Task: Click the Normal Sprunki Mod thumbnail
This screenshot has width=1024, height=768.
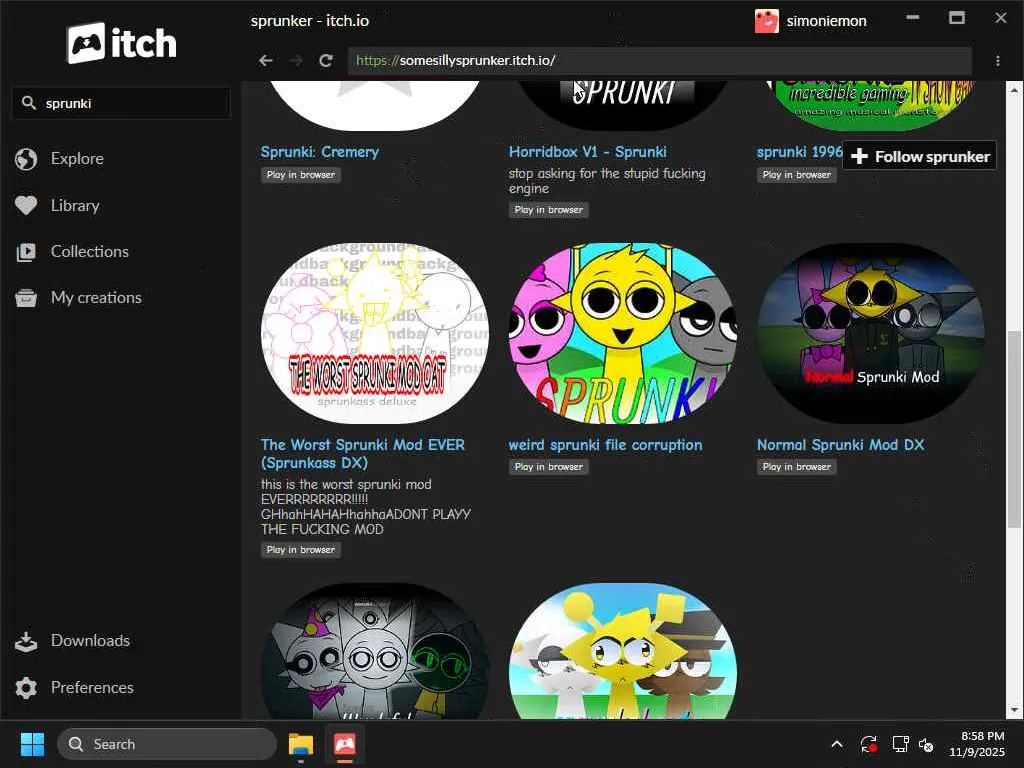Action: point(871,334)
